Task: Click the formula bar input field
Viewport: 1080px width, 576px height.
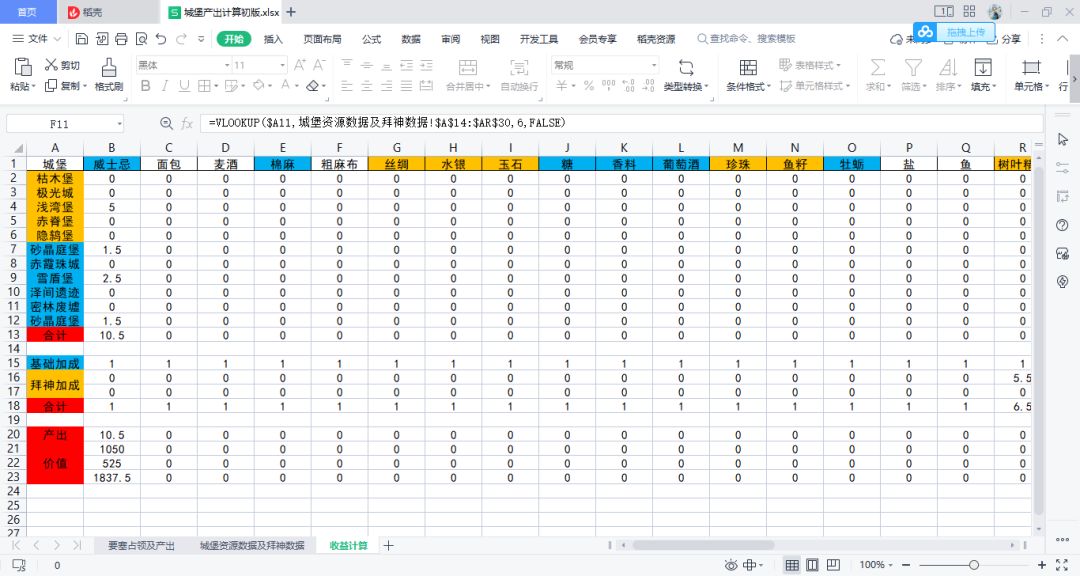Action: [x=620, y=123]
